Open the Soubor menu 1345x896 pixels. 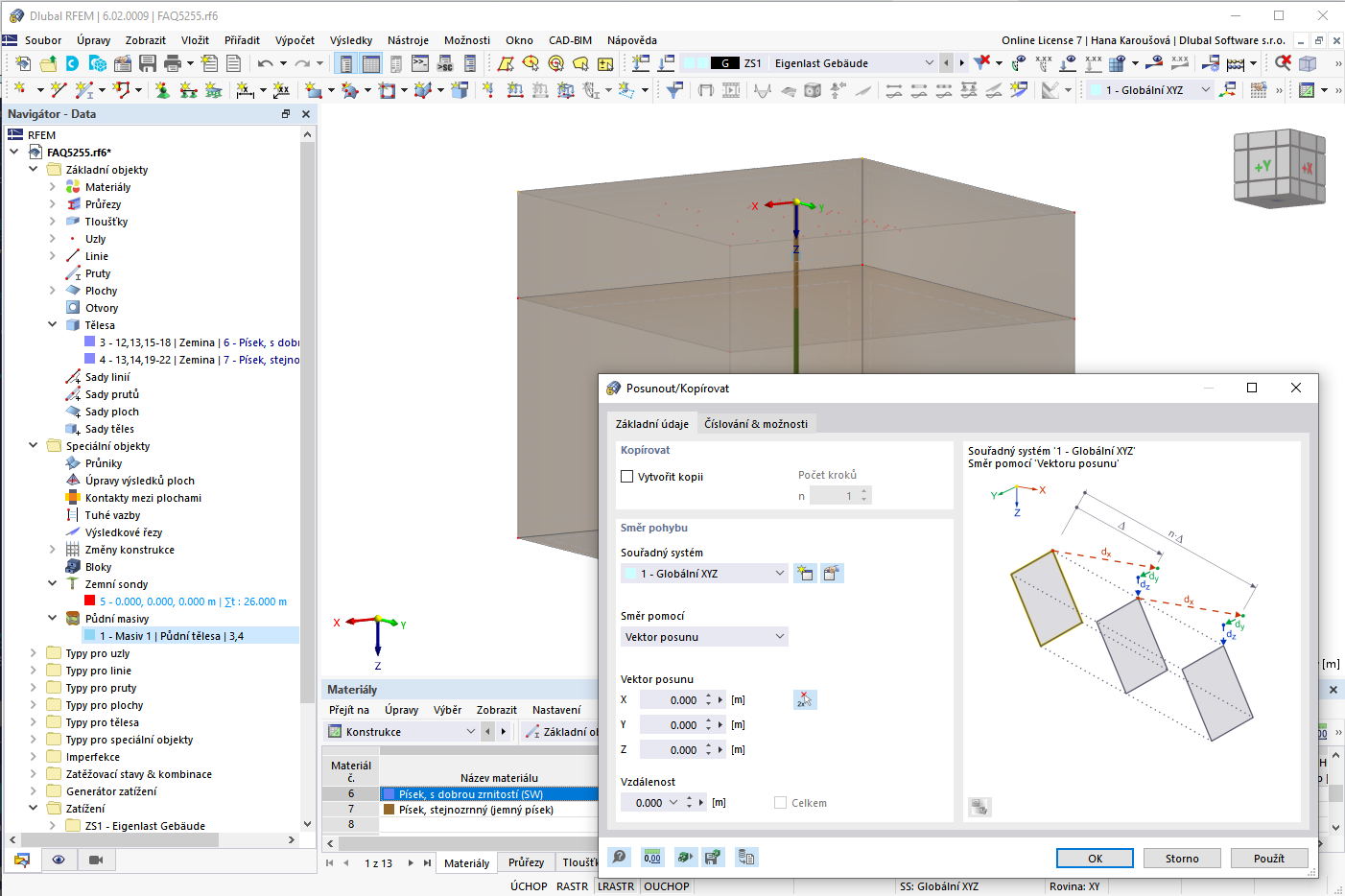(43, 40)
